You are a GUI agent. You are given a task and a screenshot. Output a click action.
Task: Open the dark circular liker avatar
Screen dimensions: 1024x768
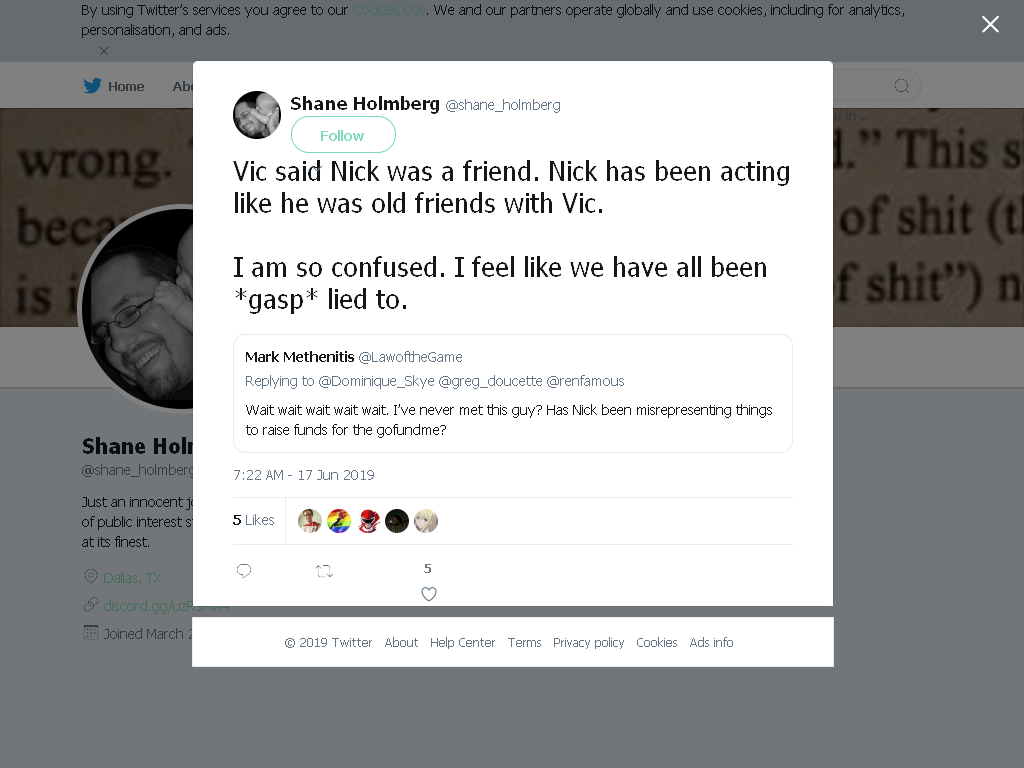click(397, 521)
